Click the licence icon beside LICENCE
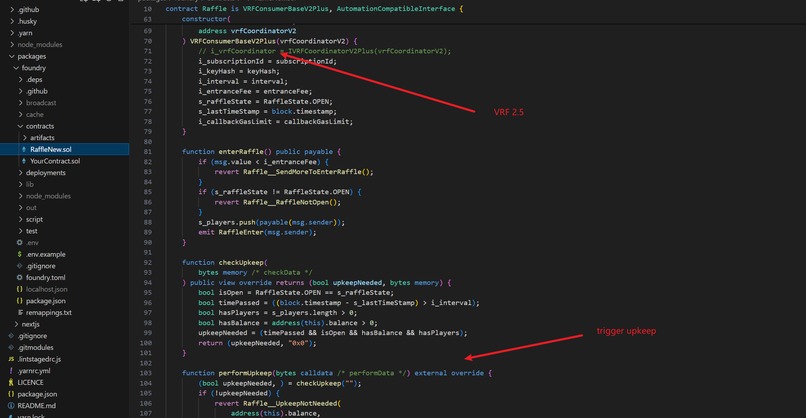 (x=11, y=383)
